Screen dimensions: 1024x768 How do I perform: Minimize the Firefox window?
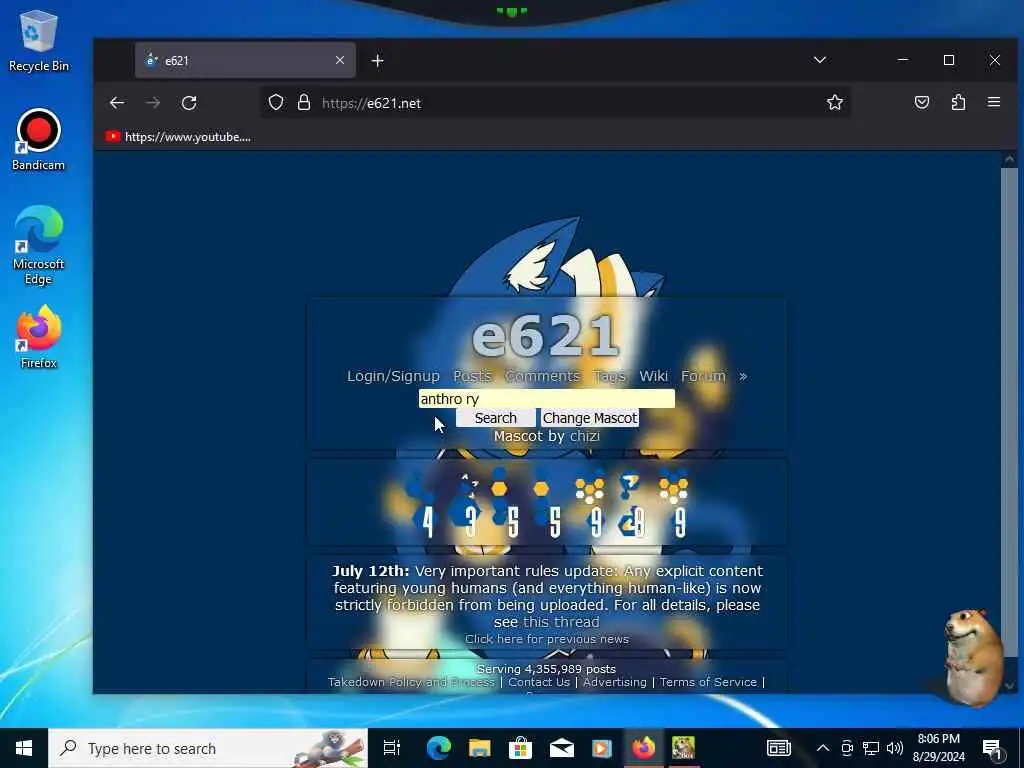903,60
